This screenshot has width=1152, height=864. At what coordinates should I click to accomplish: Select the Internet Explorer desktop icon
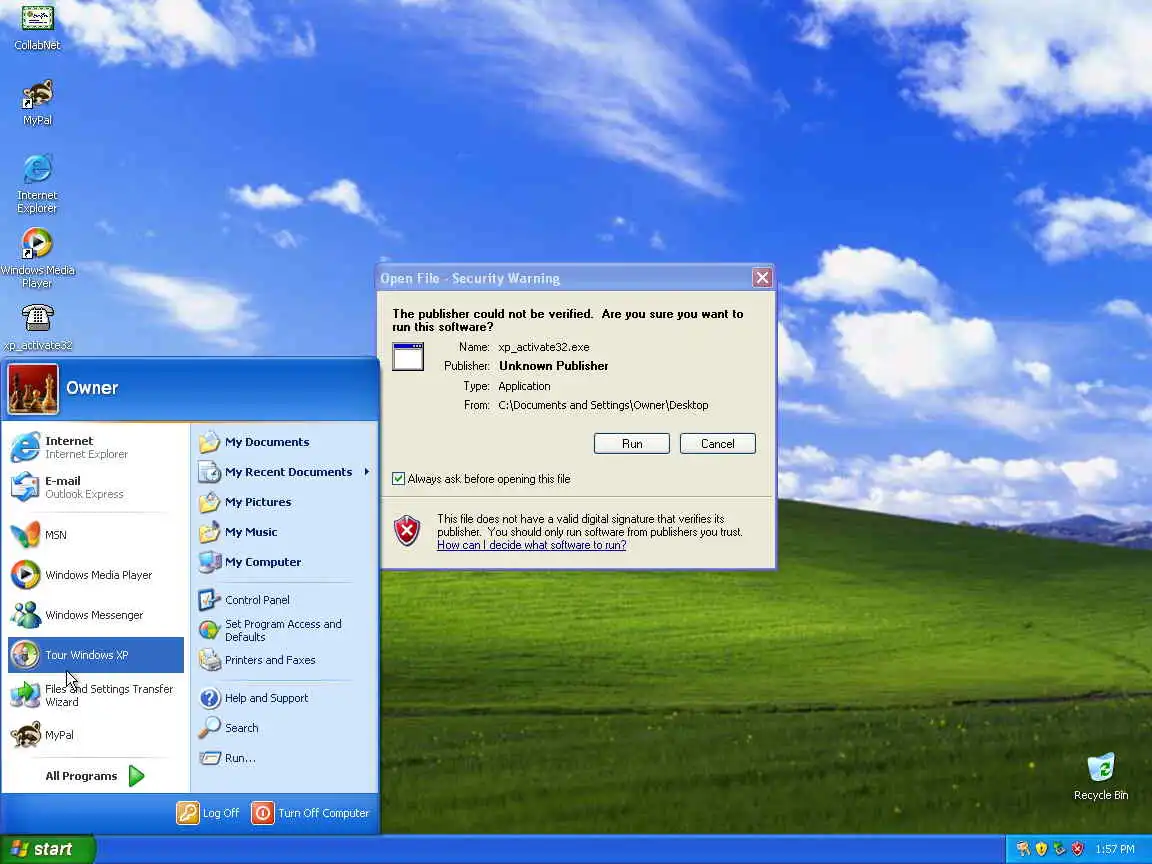(x=37, y=183)
